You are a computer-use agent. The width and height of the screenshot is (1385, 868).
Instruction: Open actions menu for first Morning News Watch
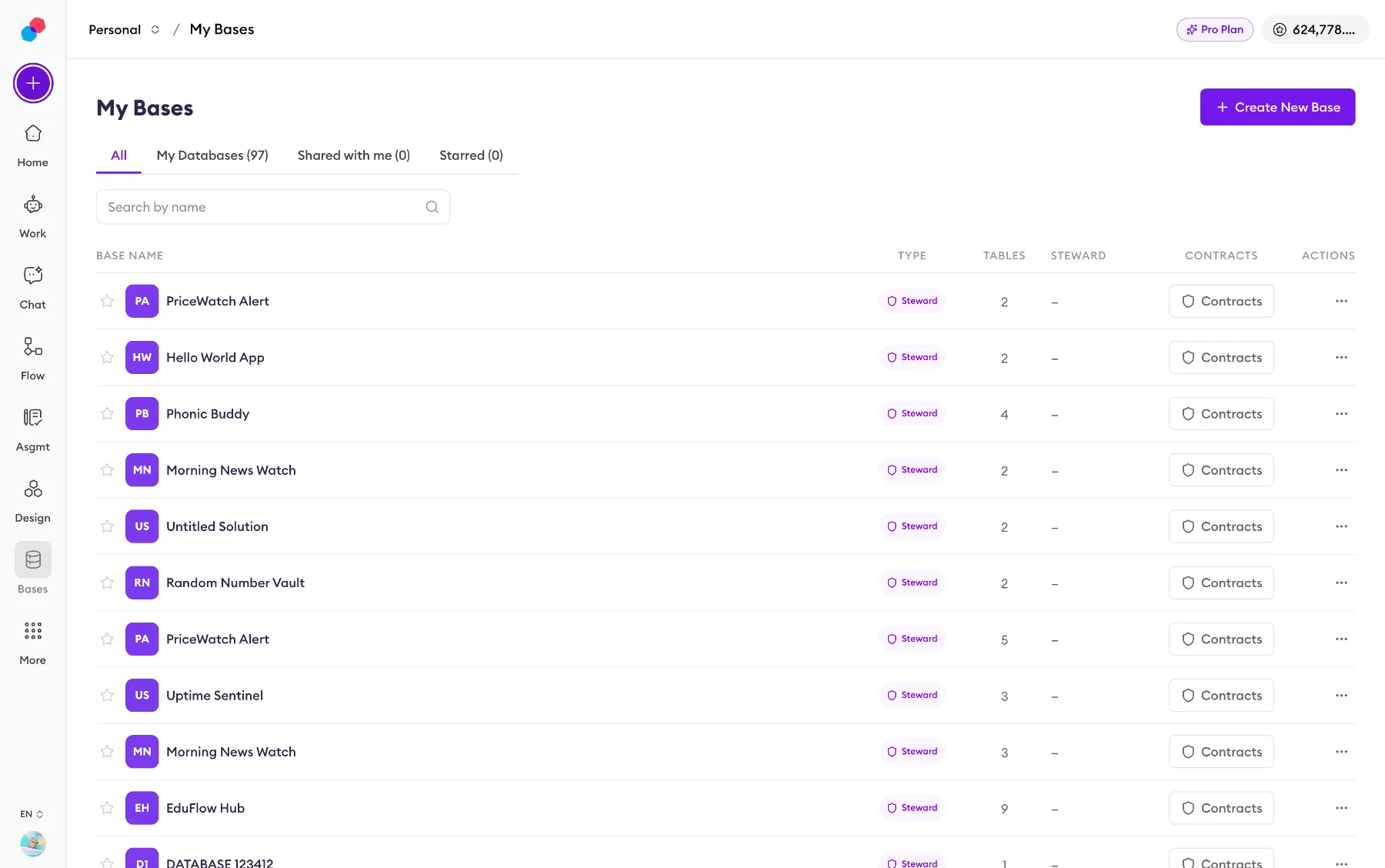click(x=1341, y=470)
